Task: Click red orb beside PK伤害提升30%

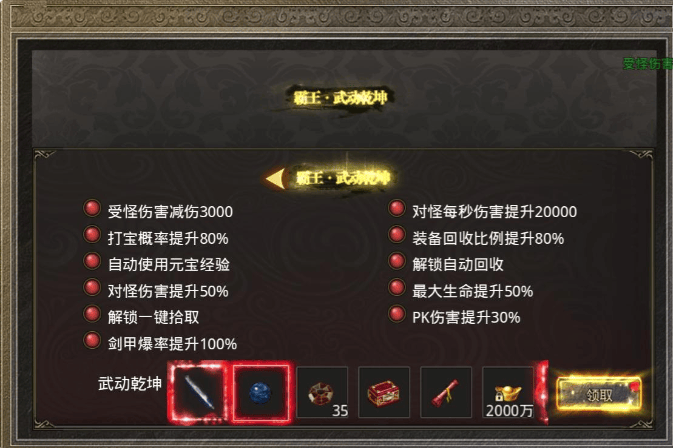Action: pyautogui.click(x=397, y=314)
